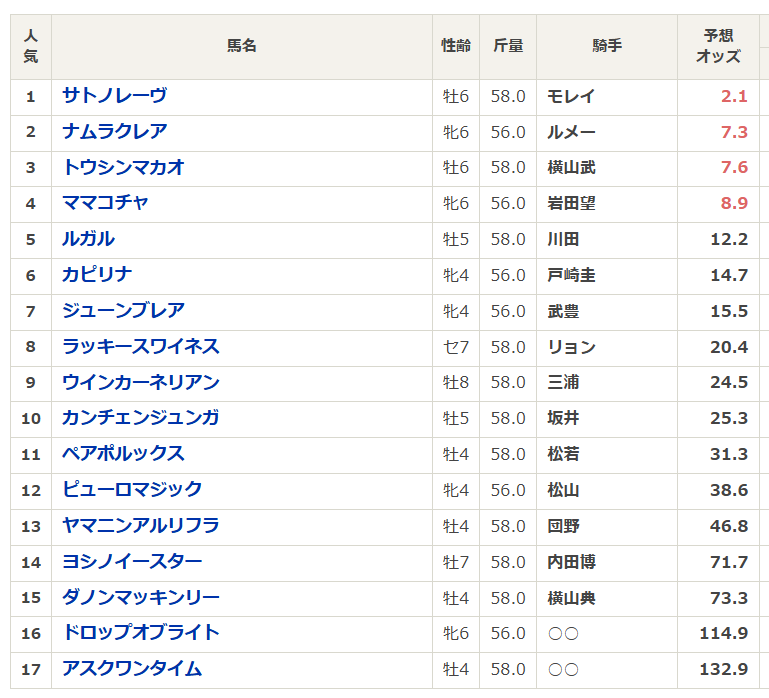The width and height of the screenshot is (769, 698).
Task: Open ドロップオブライト link
Action: [140, 633]
